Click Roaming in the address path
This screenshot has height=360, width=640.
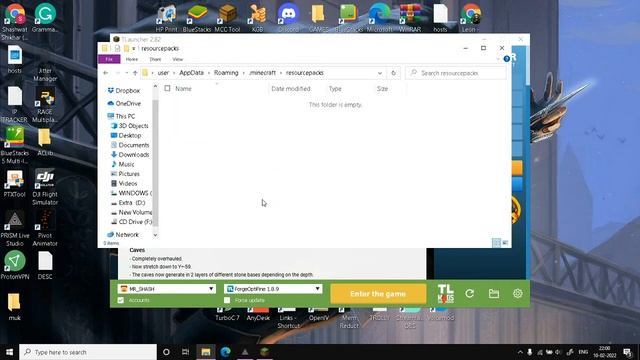[x=226, y=73]
